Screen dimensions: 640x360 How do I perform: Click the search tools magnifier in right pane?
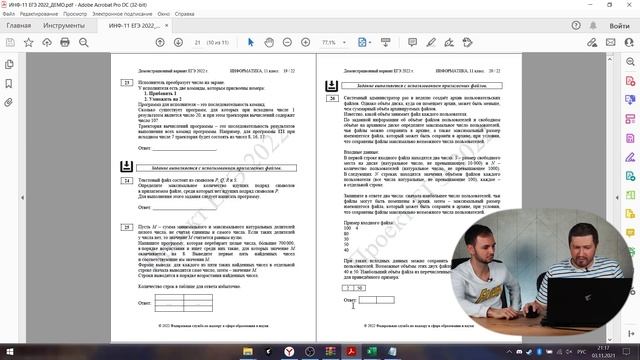[x=630, y=62]
